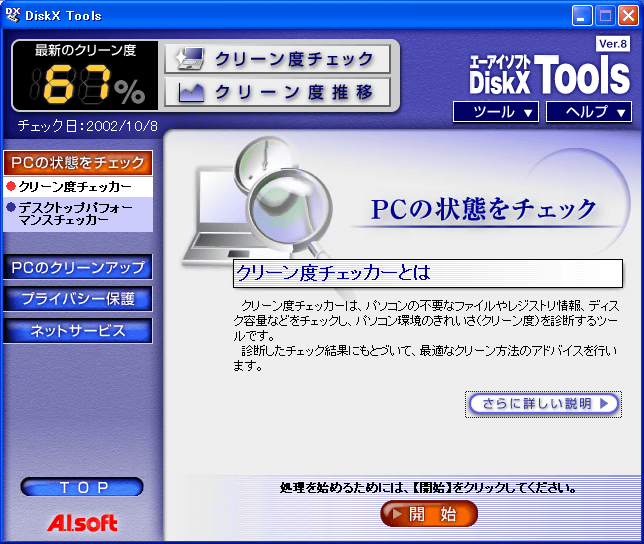Minimize the DiskX Tools window
Screen dimensions: 644x544
point(582,16)
